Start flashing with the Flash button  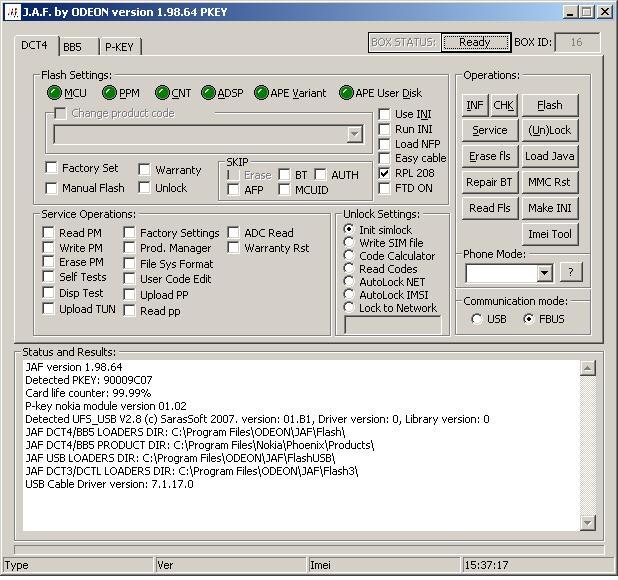click(550, 105)
